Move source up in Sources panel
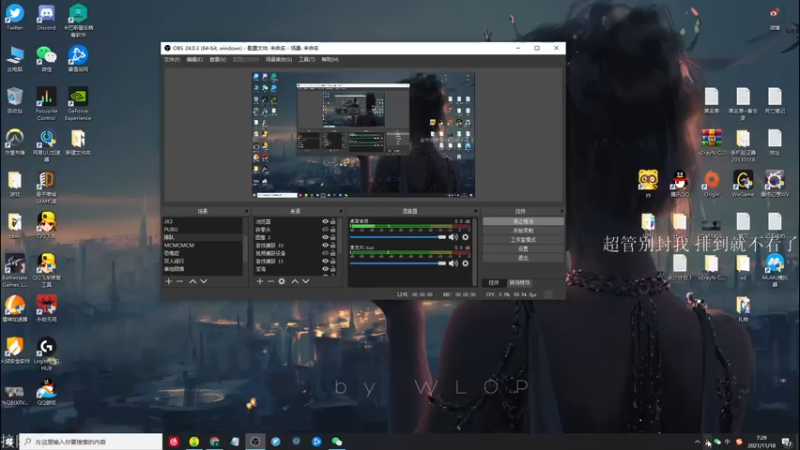This screenshot has width=800, height=450. coord(295,281)
